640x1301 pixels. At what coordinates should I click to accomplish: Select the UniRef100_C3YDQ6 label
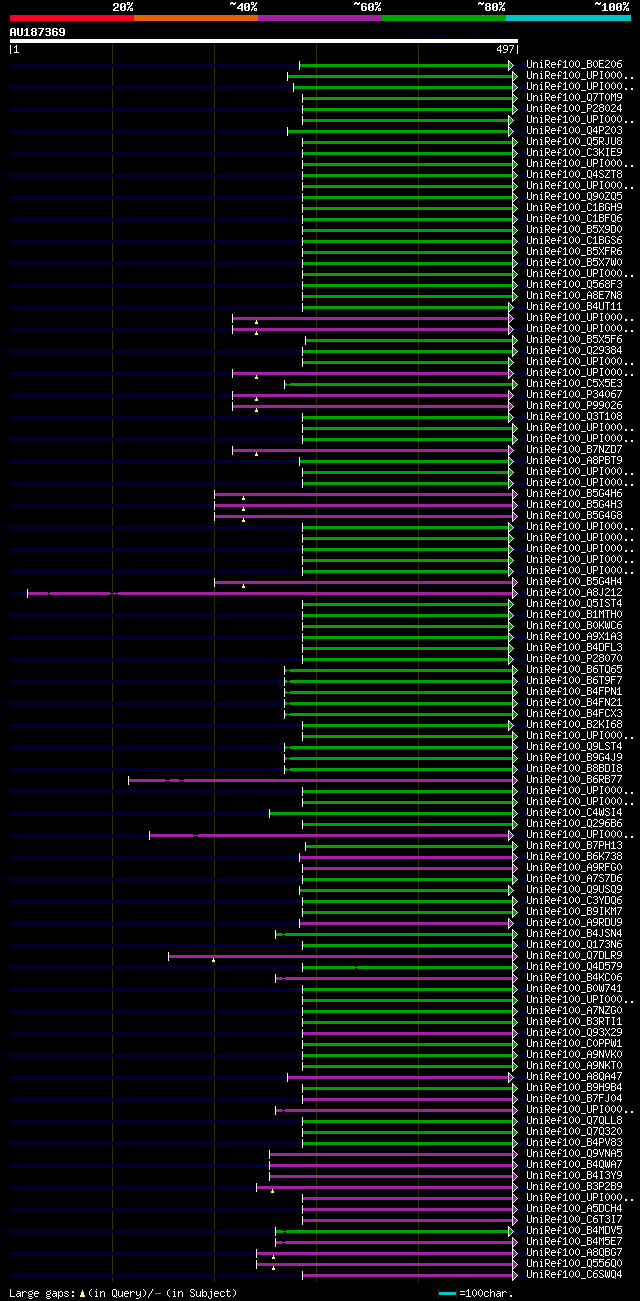(x=575, y=901)
